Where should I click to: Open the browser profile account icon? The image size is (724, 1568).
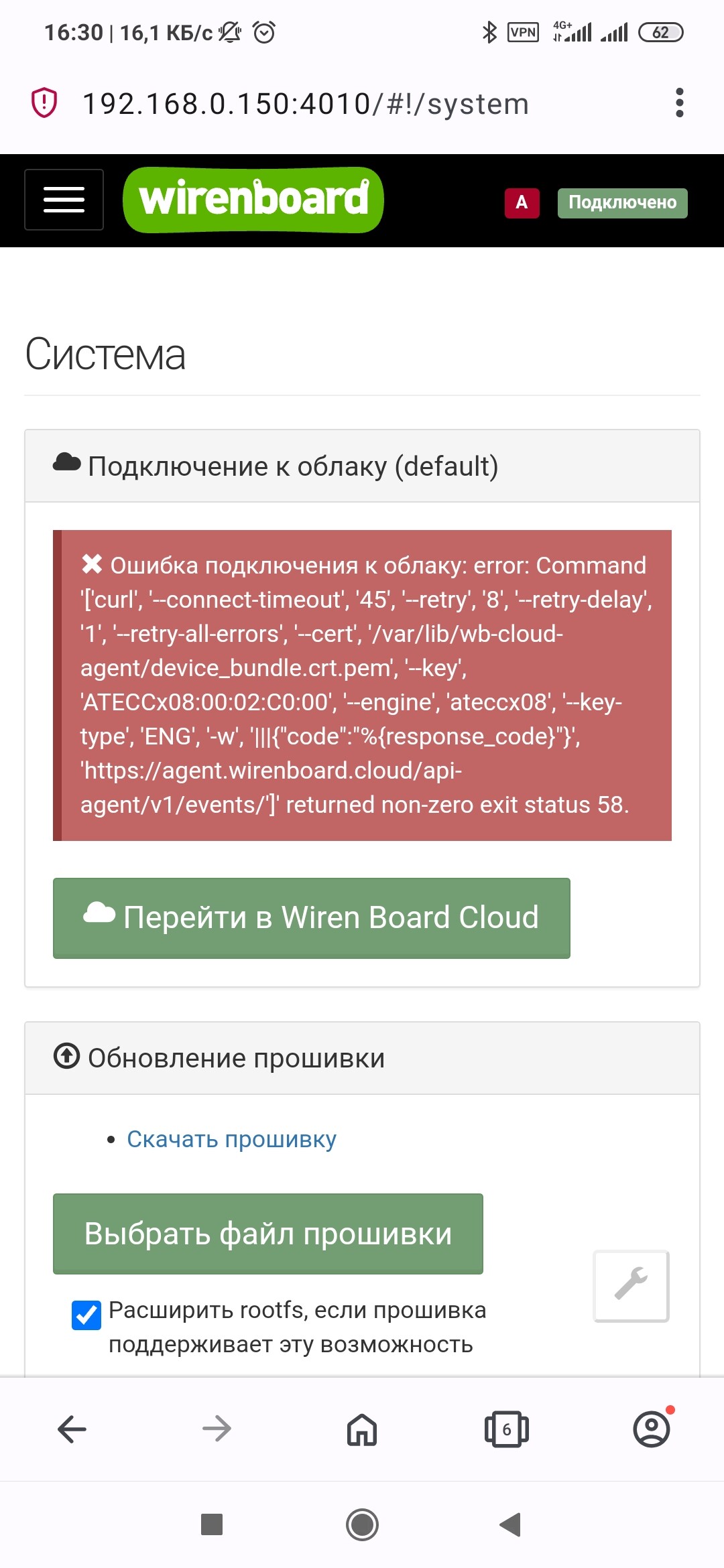[652, 1429]
